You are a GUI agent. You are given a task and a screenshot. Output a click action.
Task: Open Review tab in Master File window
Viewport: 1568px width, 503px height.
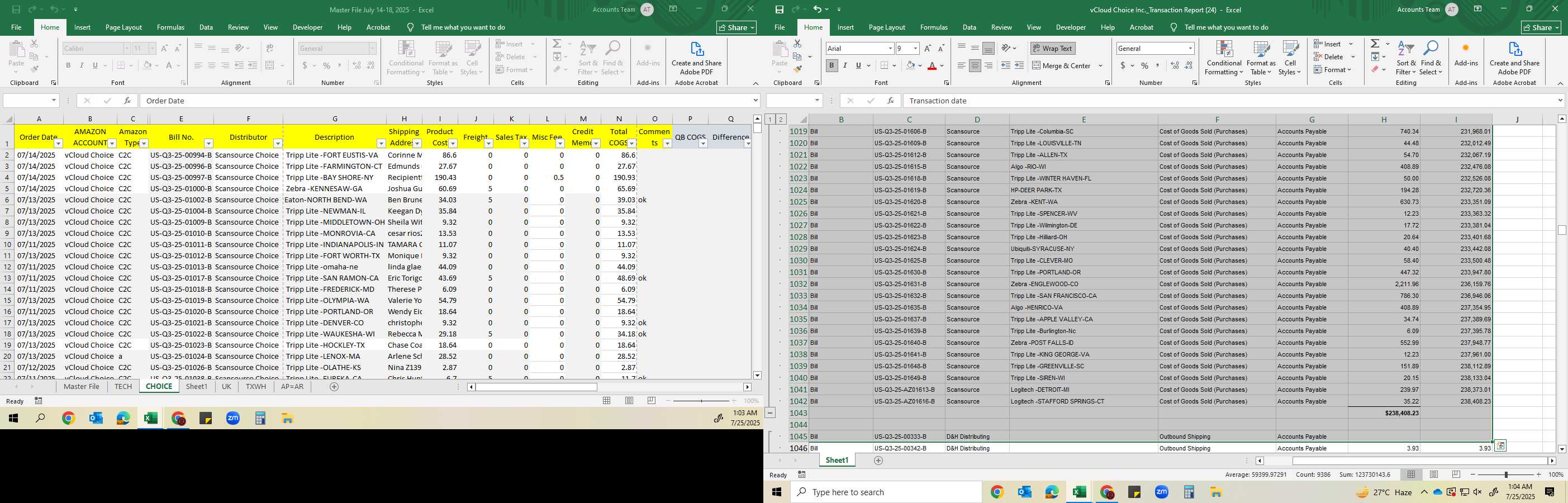pyautogui.click(x=238, y=27)
